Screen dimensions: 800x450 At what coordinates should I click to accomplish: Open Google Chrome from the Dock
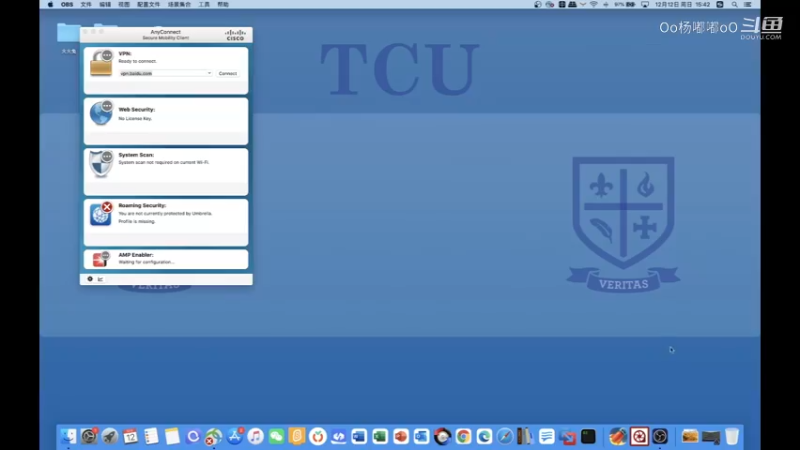click(x=463, y=436)
